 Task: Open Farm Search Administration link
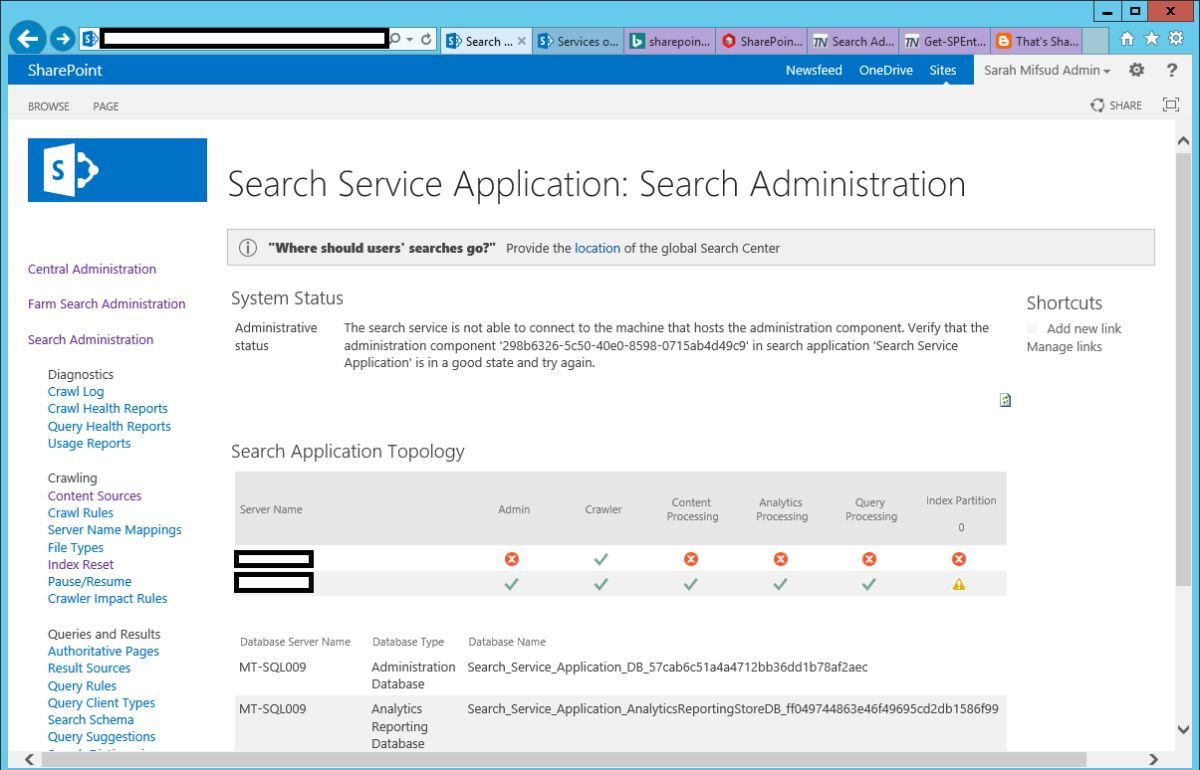click(x=107, y=304)
